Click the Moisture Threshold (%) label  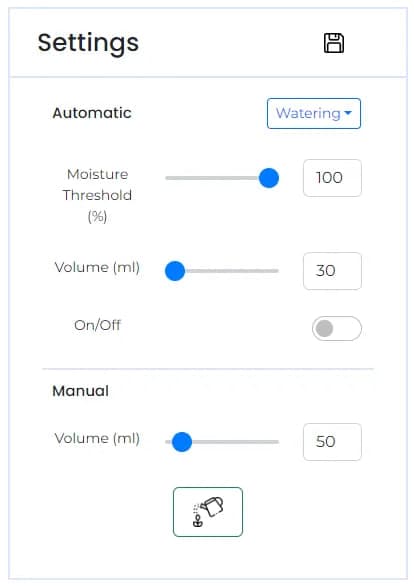coord(97,195)
